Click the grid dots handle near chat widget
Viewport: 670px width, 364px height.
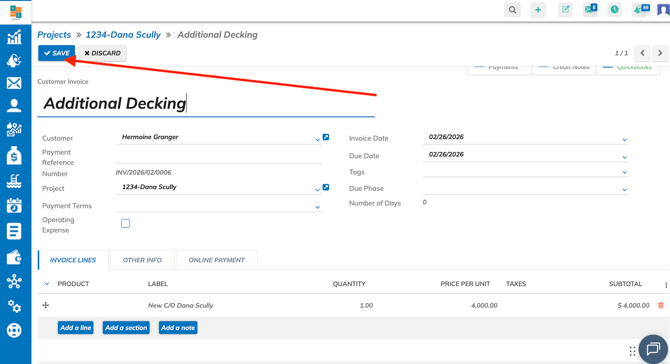(632, 351)
